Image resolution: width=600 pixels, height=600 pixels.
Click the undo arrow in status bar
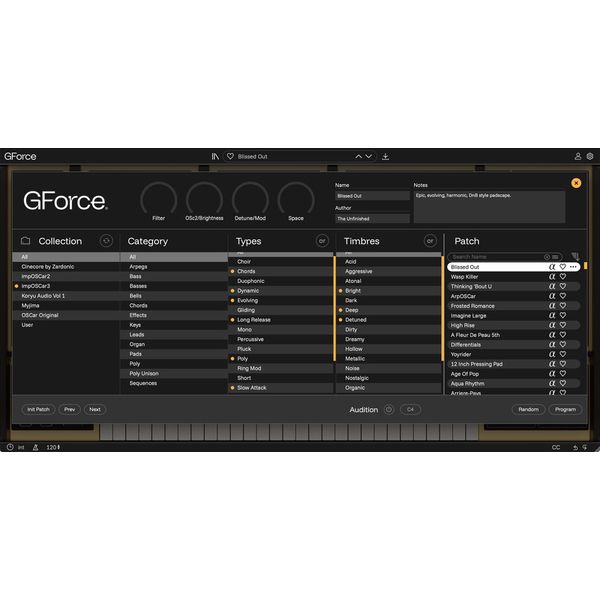pos(575,447)
